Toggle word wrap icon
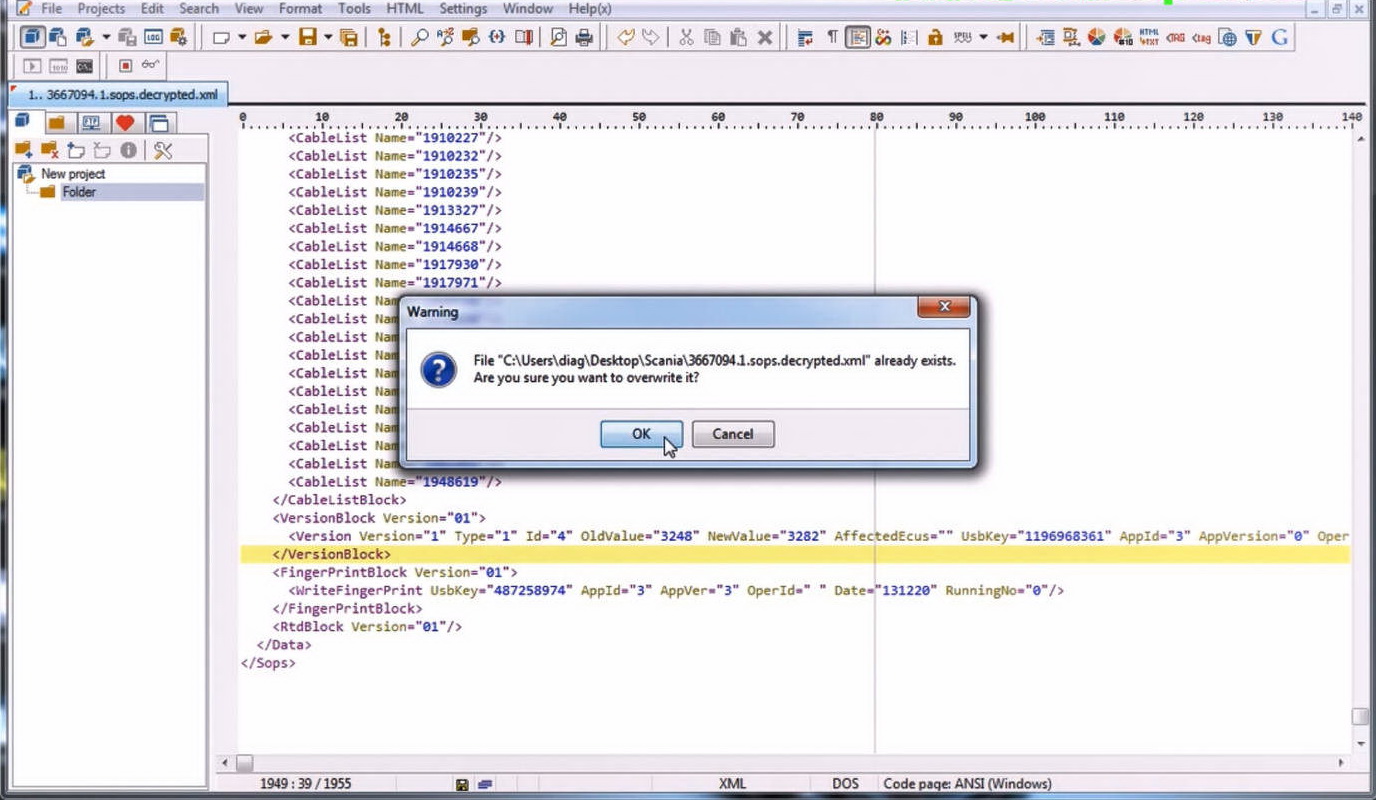Viewport: 1376px width, 800px height. pyautogui.click(x=805, y=38)
